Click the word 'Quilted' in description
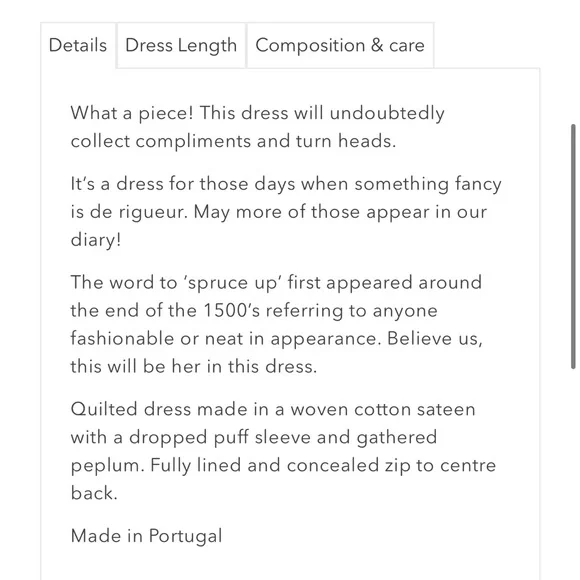580x580 pixels. pos(104,409)
